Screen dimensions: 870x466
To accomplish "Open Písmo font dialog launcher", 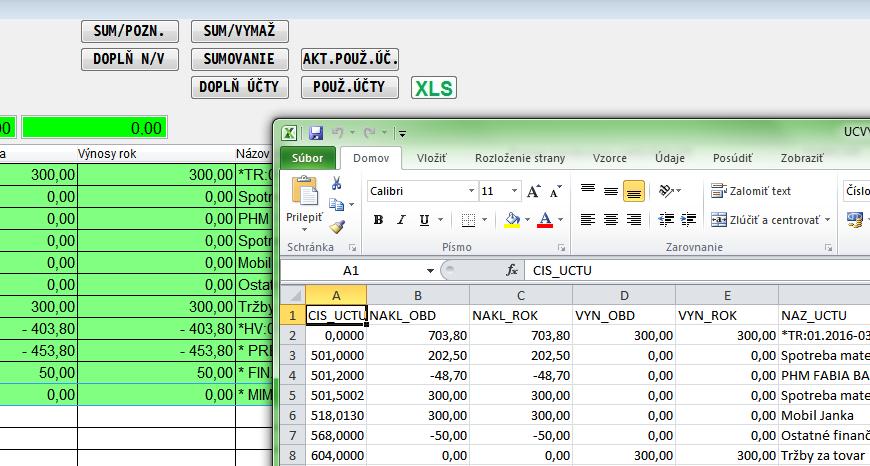I will (x=562, y=248).
